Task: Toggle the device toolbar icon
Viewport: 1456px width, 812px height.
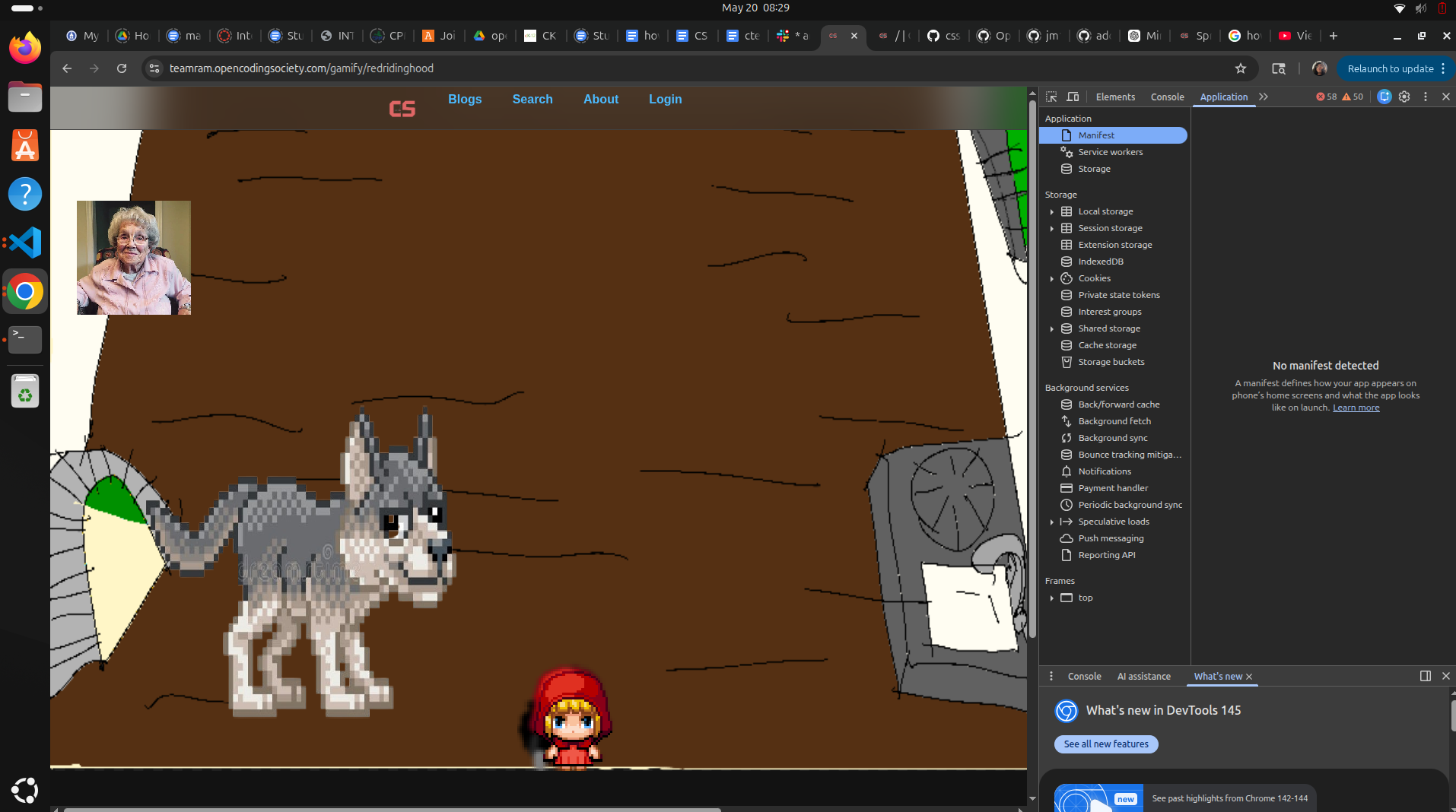Action: pos(1073,97)
